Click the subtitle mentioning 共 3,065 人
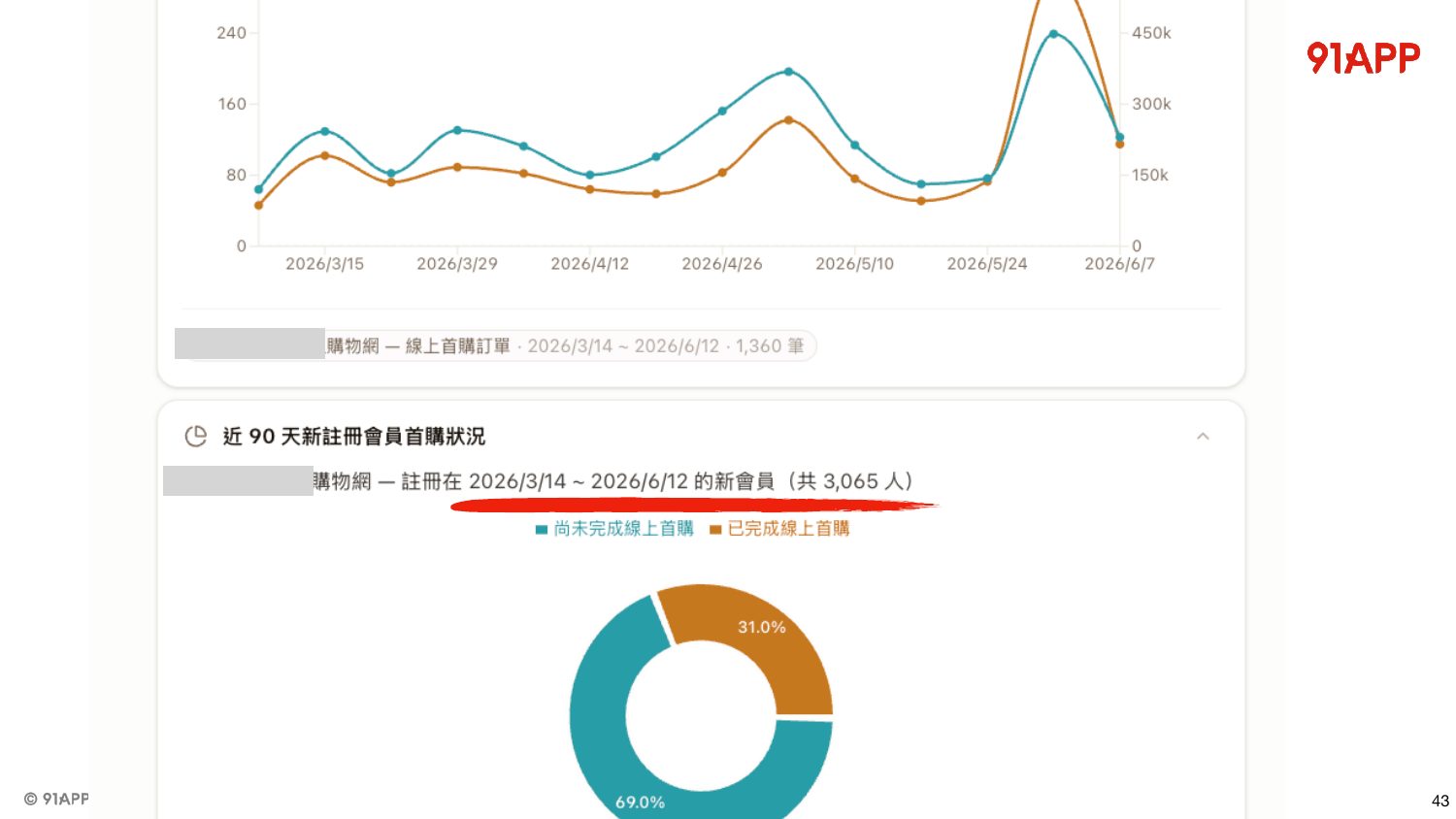Image resolution: width=1456 pixels, height=819 pixels. 612,481
